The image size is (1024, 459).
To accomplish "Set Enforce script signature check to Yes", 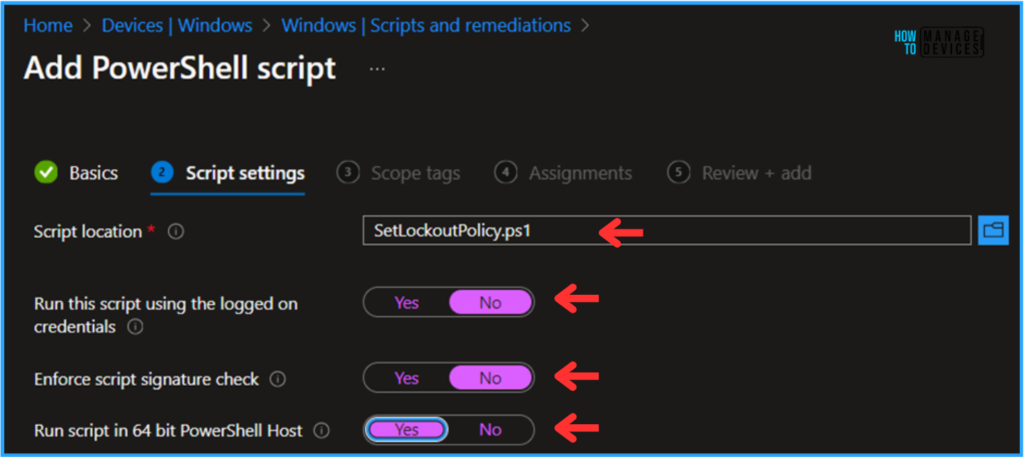I will 406,378.
